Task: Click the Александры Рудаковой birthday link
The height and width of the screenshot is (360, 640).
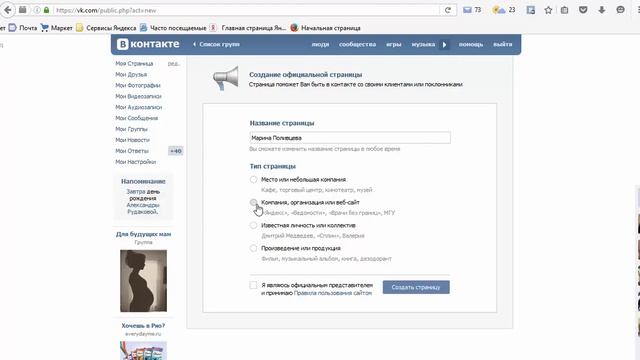Action: [143, 209]
